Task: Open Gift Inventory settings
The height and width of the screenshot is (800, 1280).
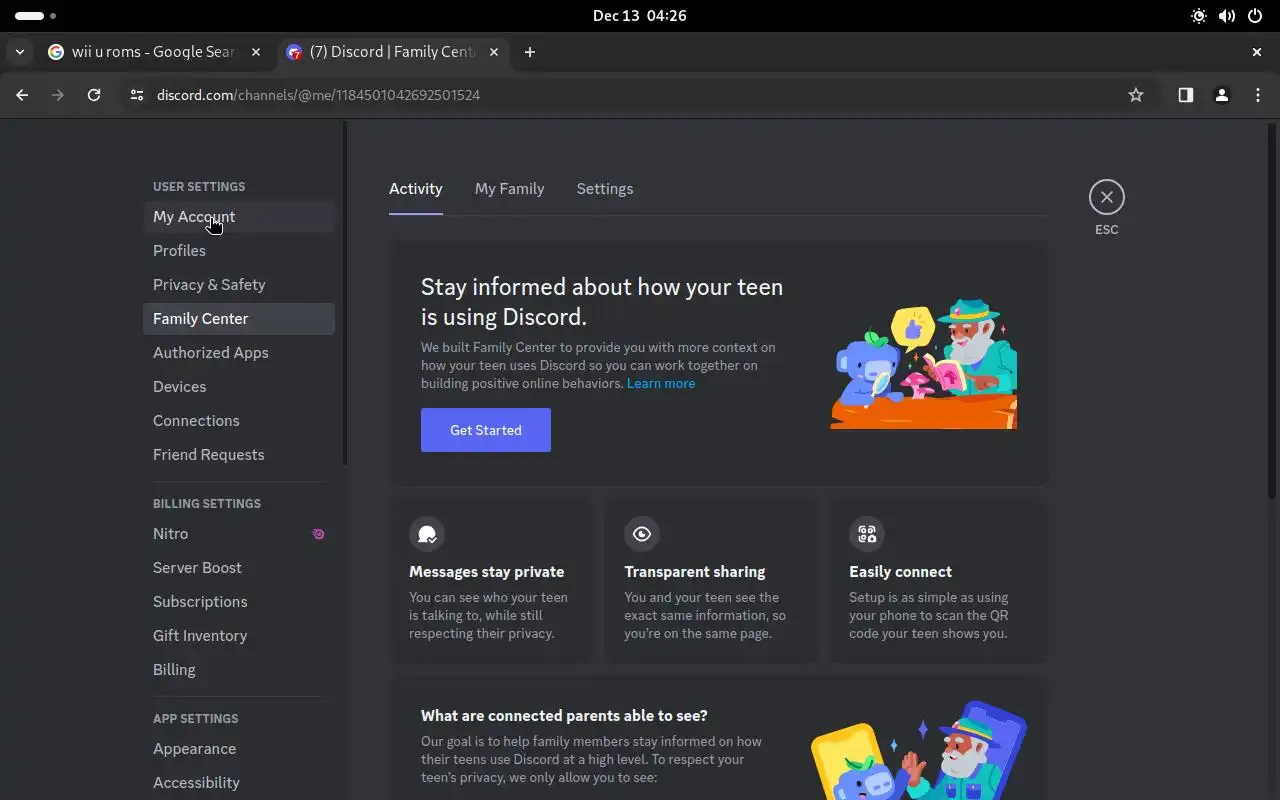Action: coord(238,636)
